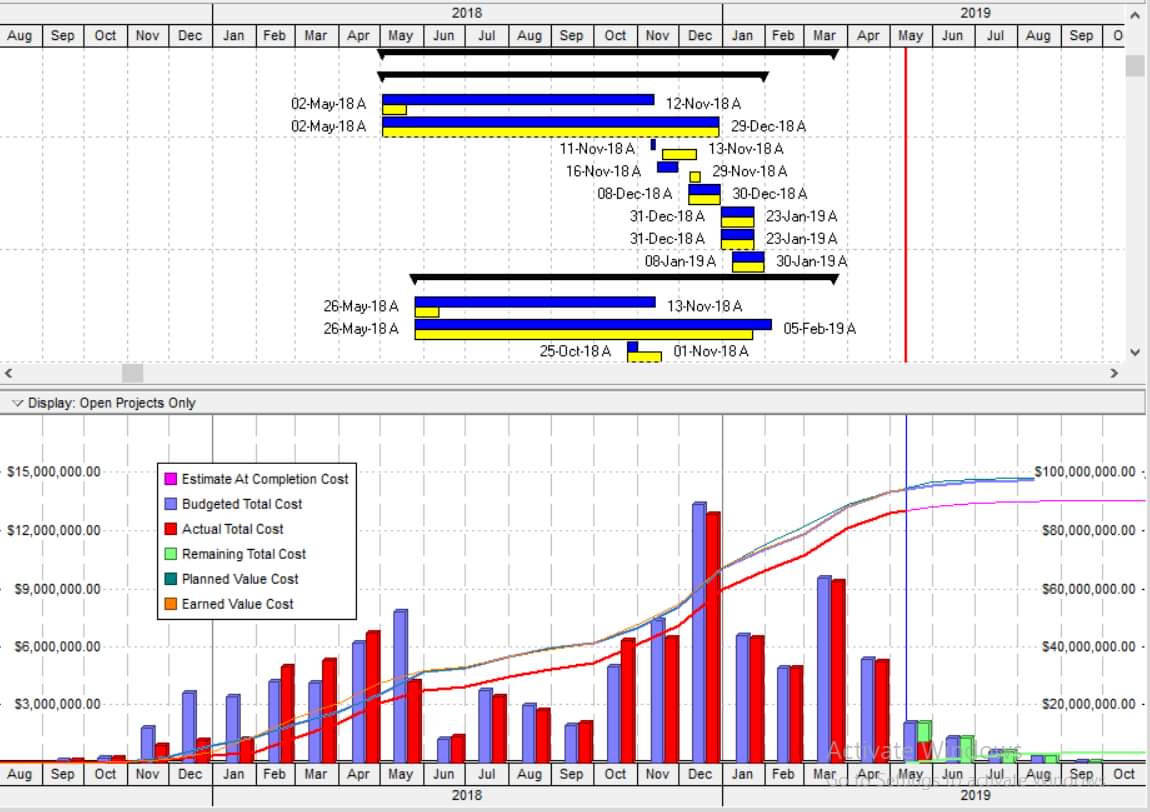Click the right arrow of the Gantt horizontal scrollbar

coord(1114,373)
